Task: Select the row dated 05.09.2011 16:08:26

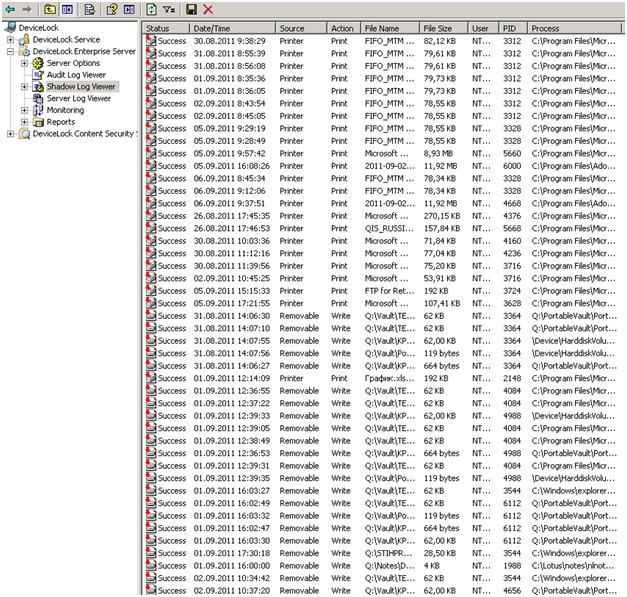Action: 382,166
